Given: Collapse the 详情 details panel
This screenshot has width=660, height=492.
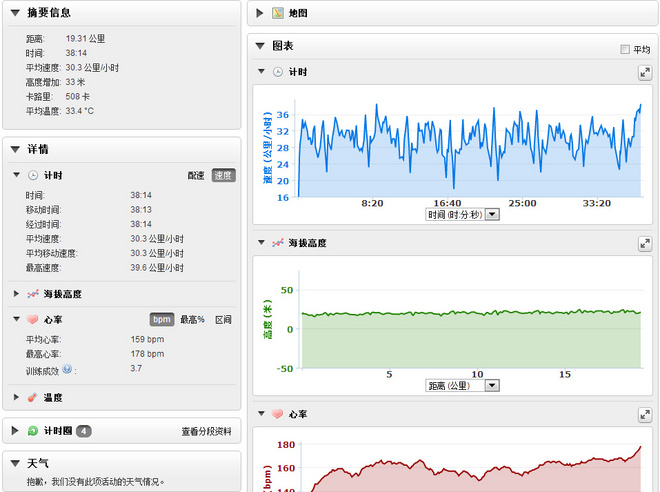Looking at the screenshot, I should click(x=16, y=149).
